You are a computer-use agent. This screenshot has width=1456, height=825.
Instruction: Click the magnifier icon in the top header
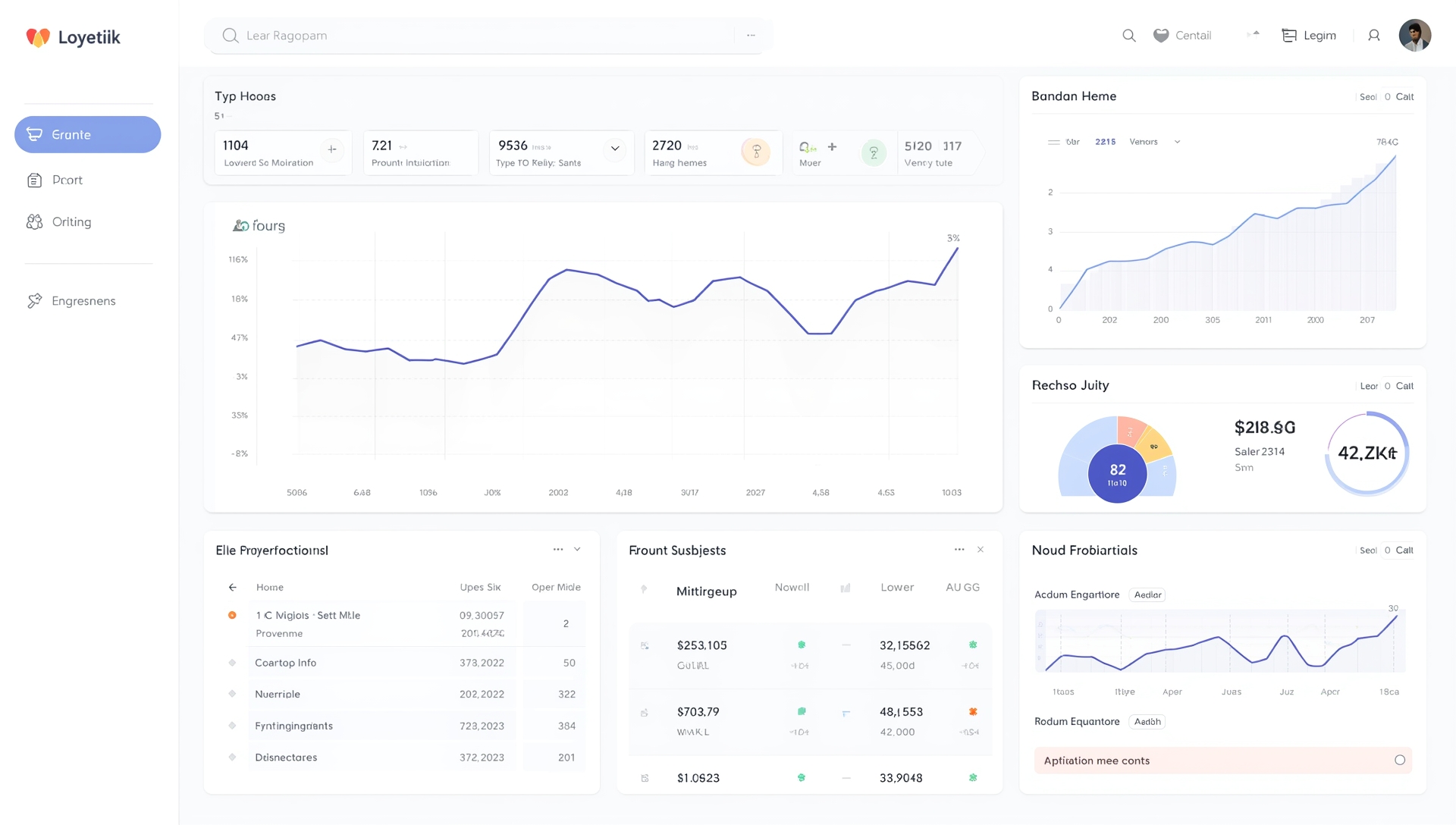[1128, 36]
